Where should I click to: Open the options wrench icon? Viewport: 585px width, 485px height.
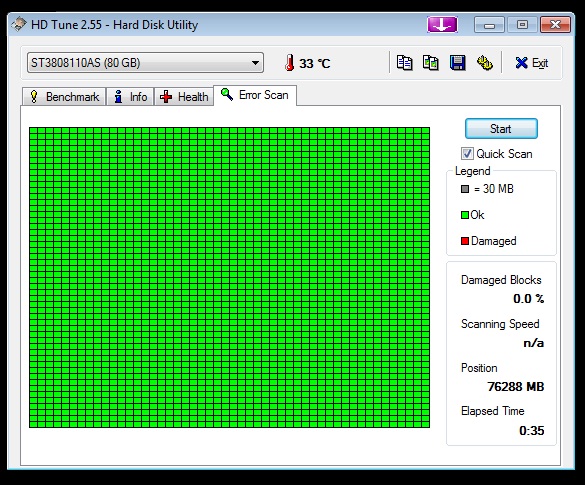click(485, 63)
